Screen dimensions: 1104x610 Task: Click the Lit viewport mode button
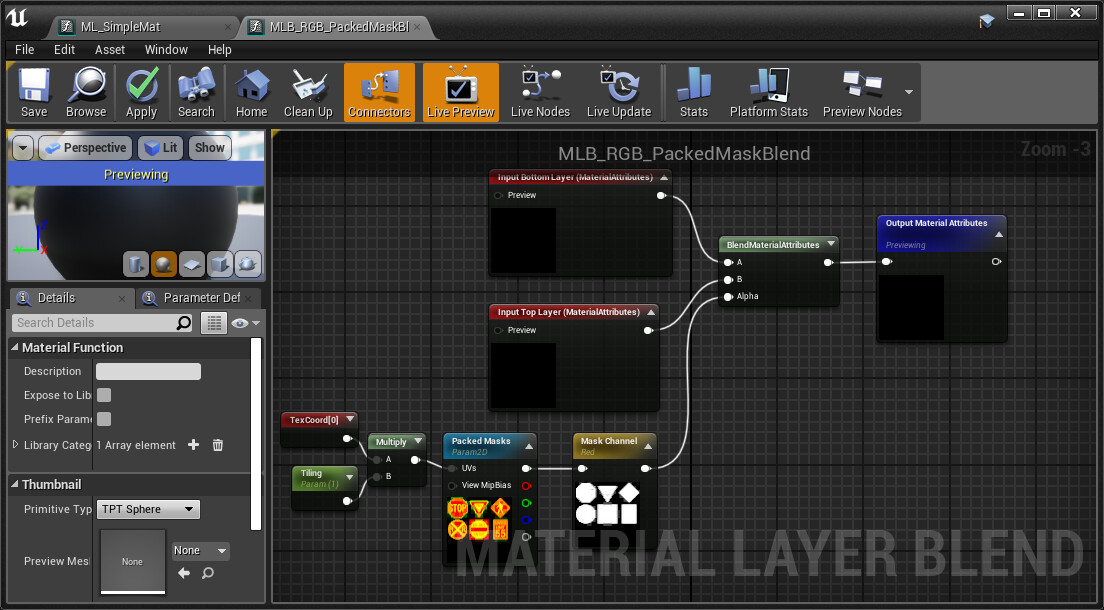tap(160, 147)
